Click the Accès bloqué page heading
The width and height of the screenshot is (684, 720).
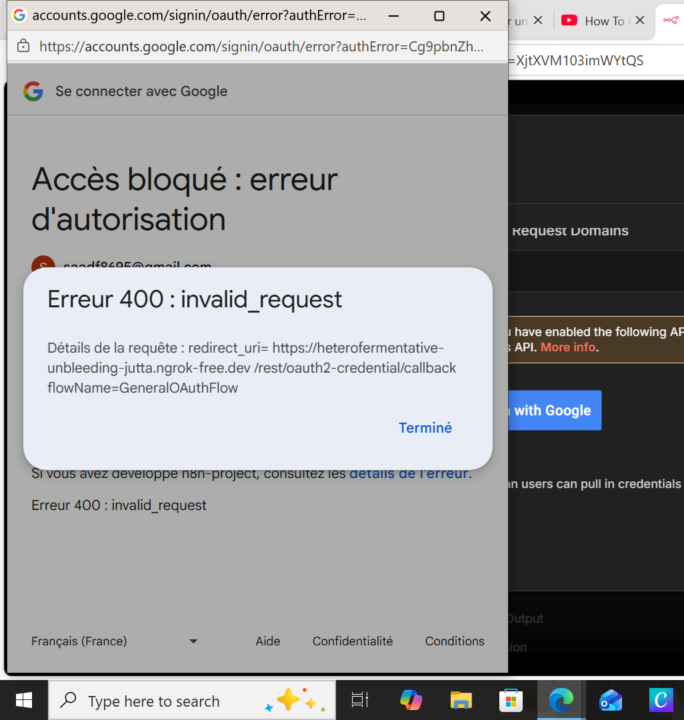pos(185,198)
